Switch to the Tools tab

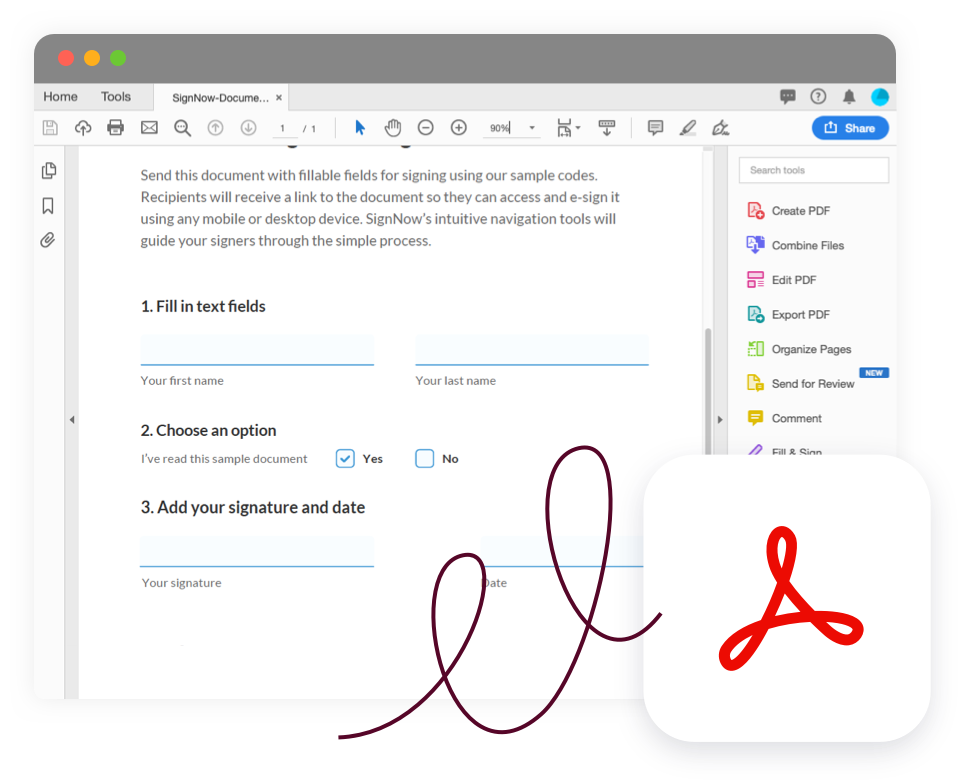tap(116, 97)
